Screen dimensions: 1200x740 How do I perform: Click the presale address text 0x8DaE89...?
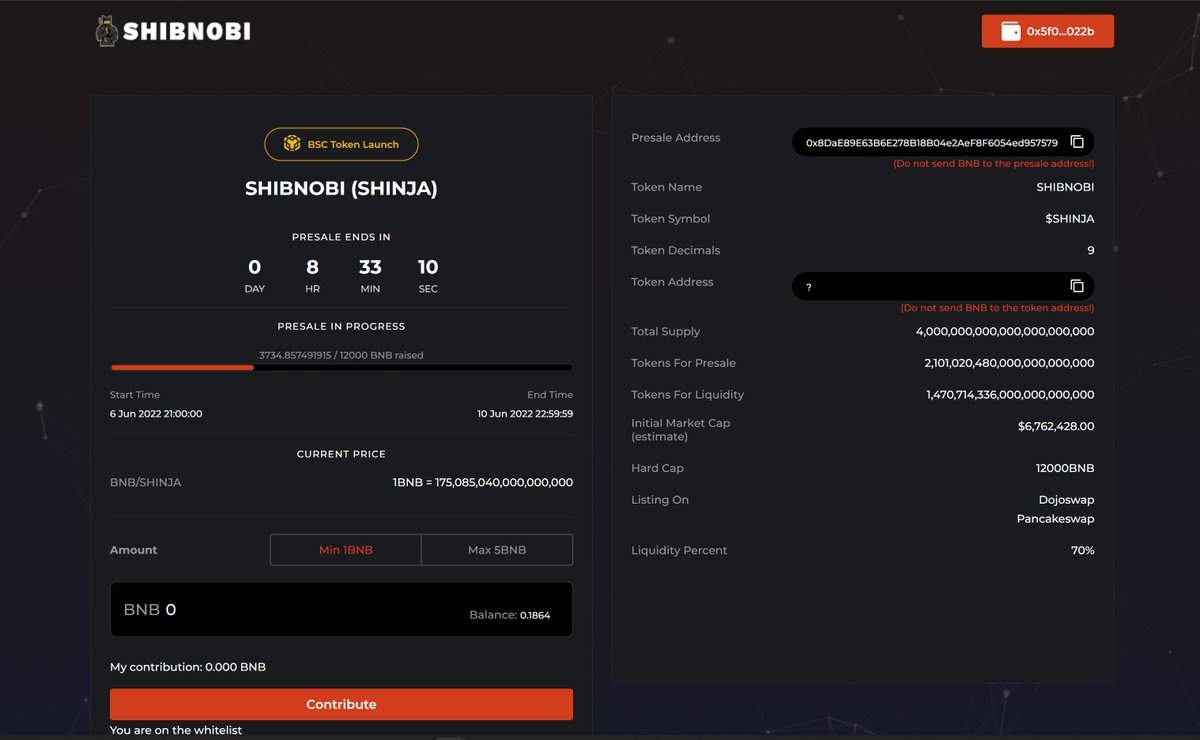click(x=931, y=143)
